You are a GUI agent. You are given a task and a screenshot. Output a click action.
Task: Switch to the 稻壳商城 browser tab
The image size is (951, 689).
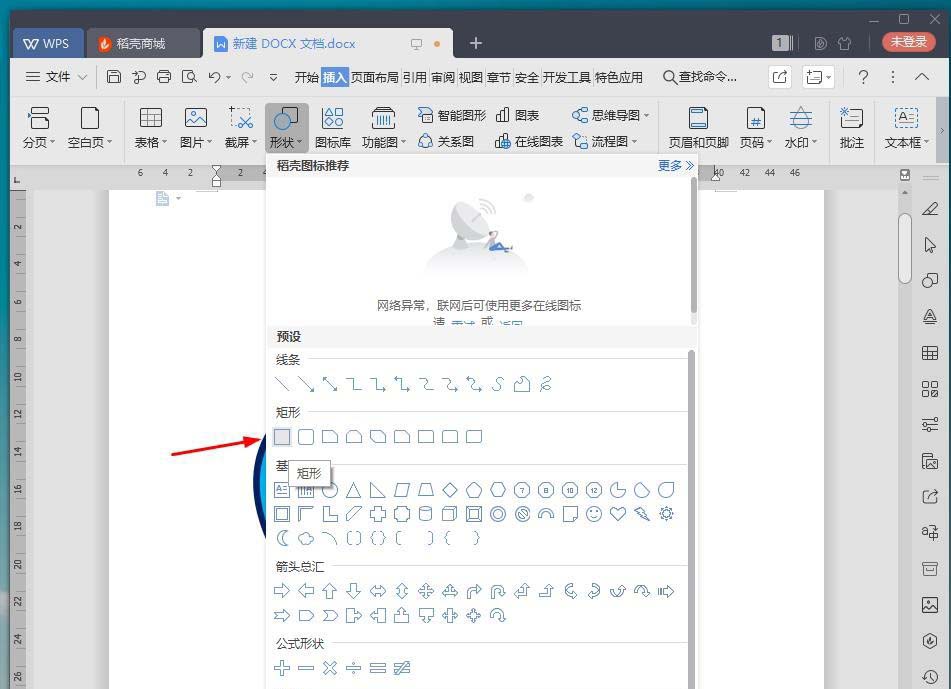tap(140, 43)
